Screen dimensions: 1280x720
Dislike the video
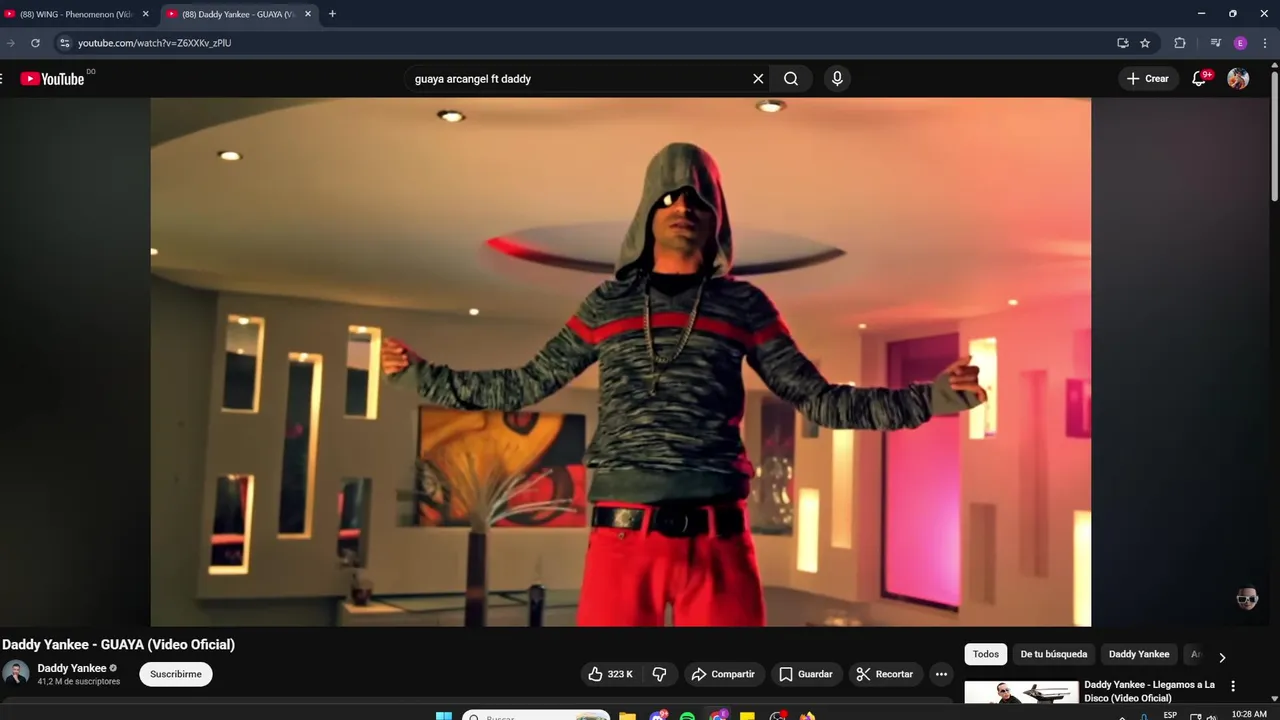coord(659,674)
